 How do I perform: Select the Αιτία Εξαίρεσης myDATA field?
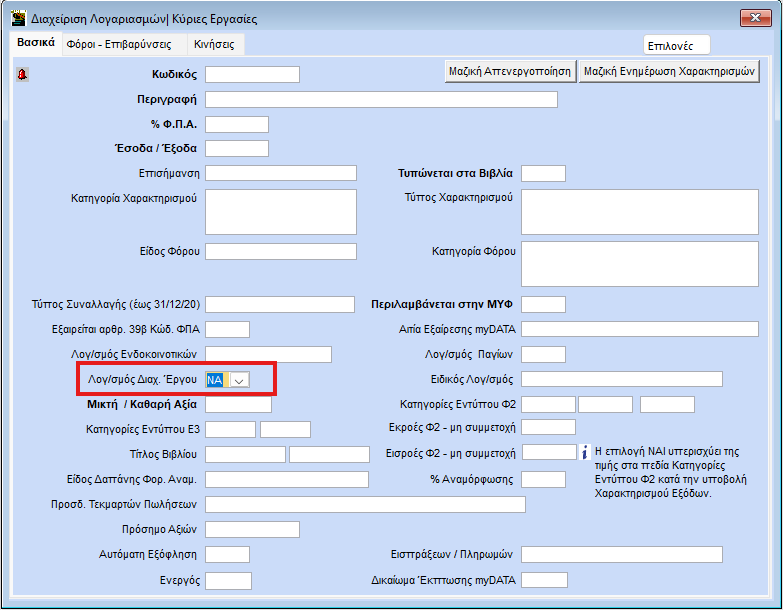[640, 329]
